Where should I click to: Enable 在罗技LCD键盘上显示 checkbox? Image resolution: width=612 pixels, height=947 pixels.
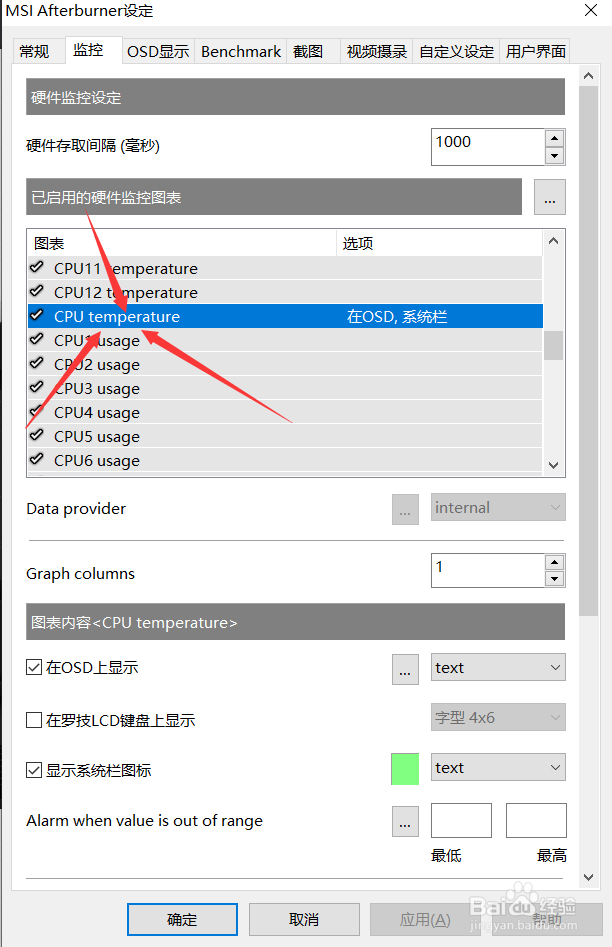[34, 720]
